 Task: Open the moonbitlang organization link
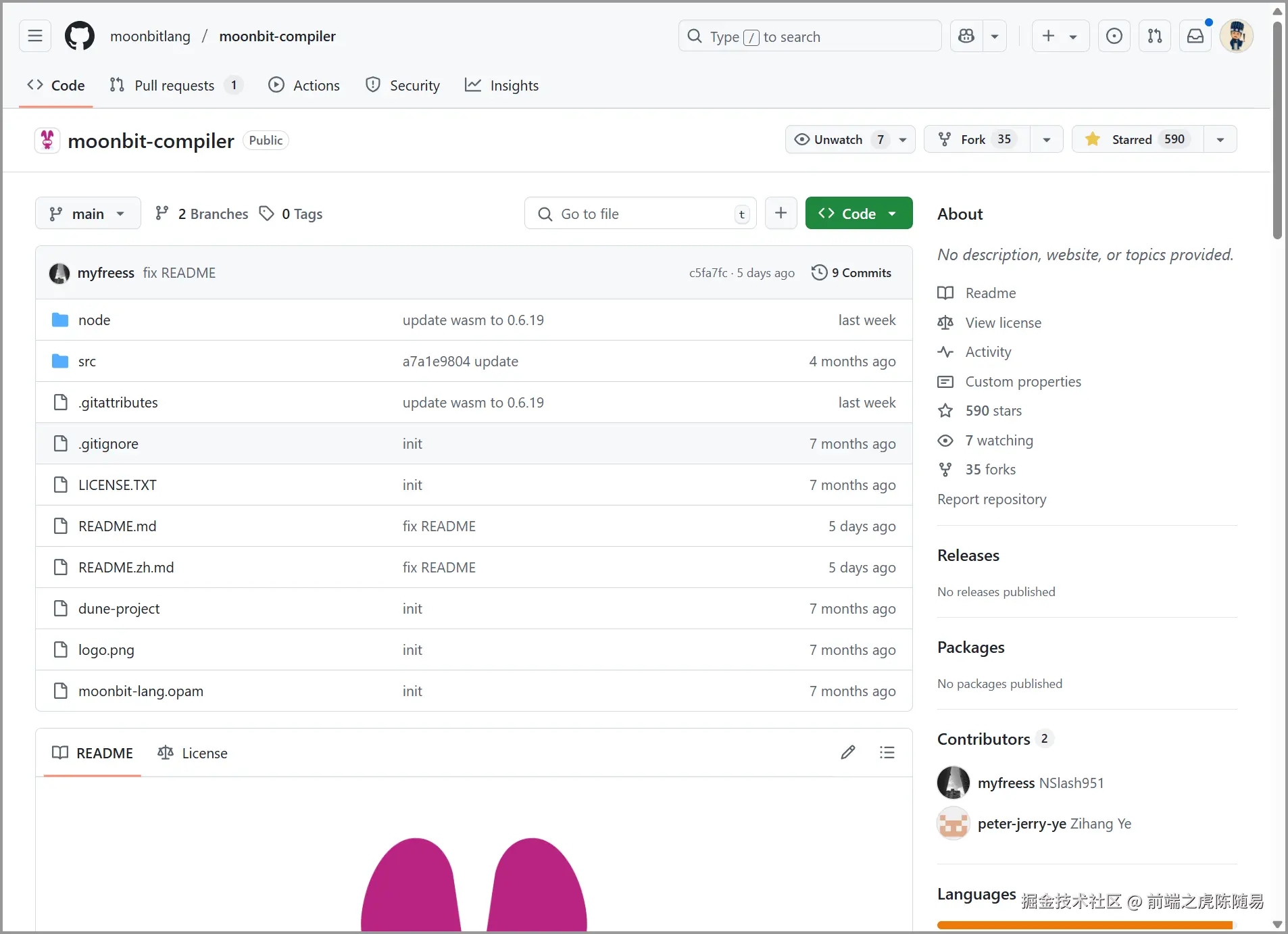coord(151,36)
